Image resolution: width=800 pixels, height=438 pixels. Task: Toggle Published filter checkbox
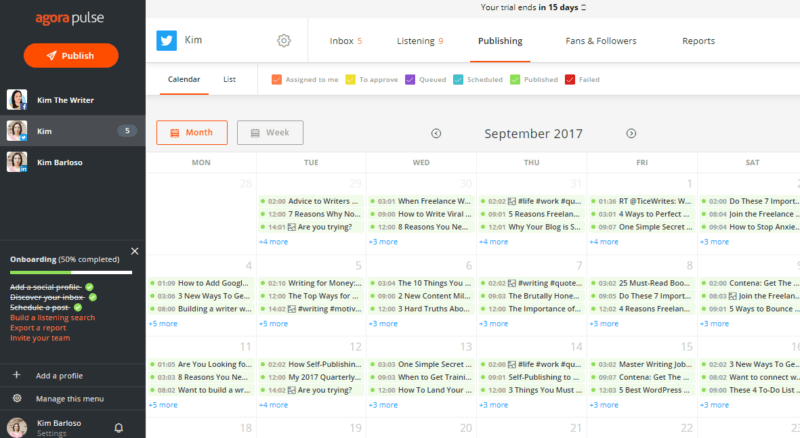[515, 80]
